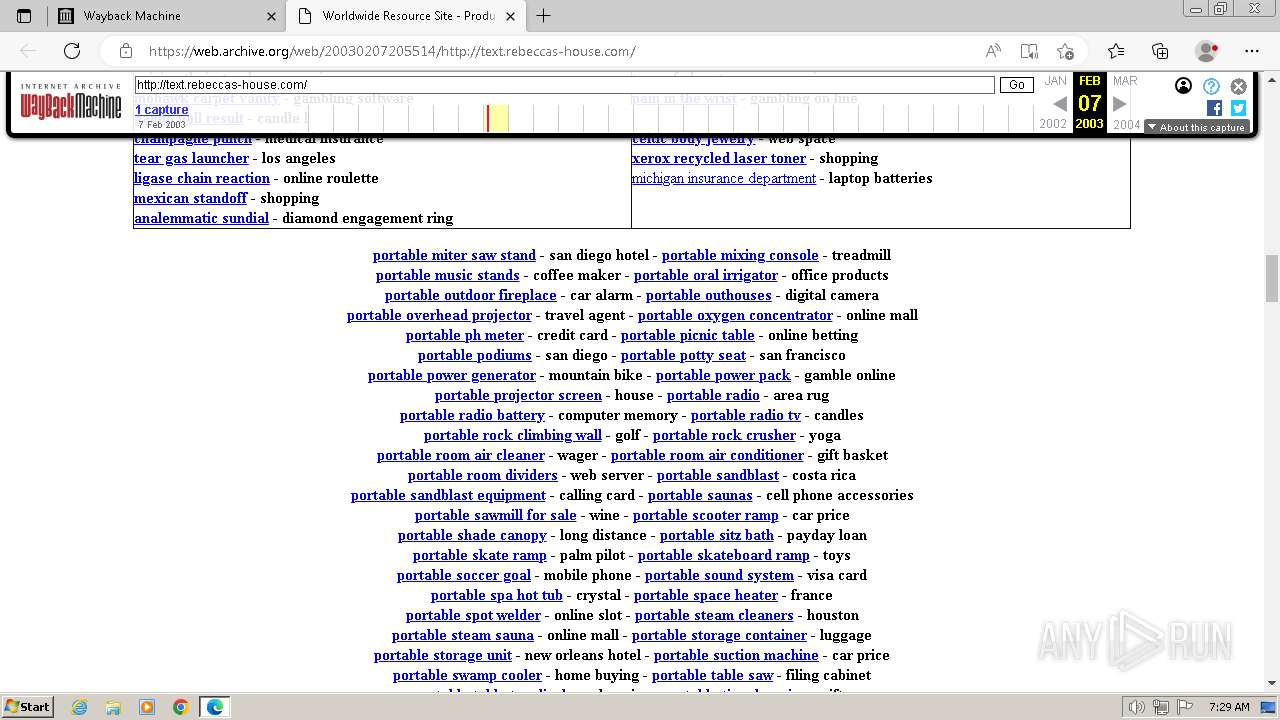Open mexican standoff link
The image size is (1280, 720).
click(x=191, y=198)
